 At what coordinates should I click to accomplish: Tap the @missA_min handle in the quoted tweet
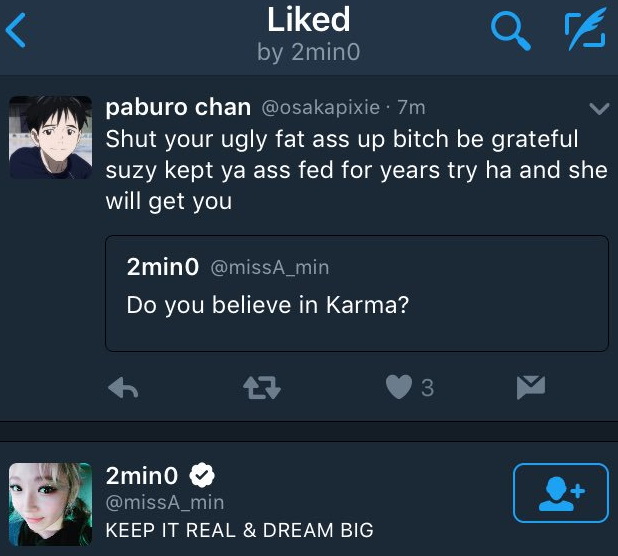pyautogui.click(x=269, y=267)
